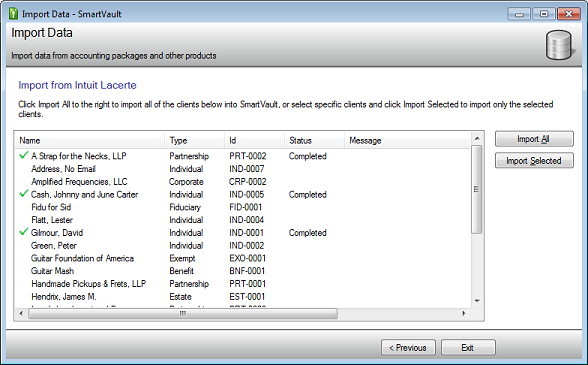Click the Estate type cell
The image size is (588, 365).
[180, 296]
